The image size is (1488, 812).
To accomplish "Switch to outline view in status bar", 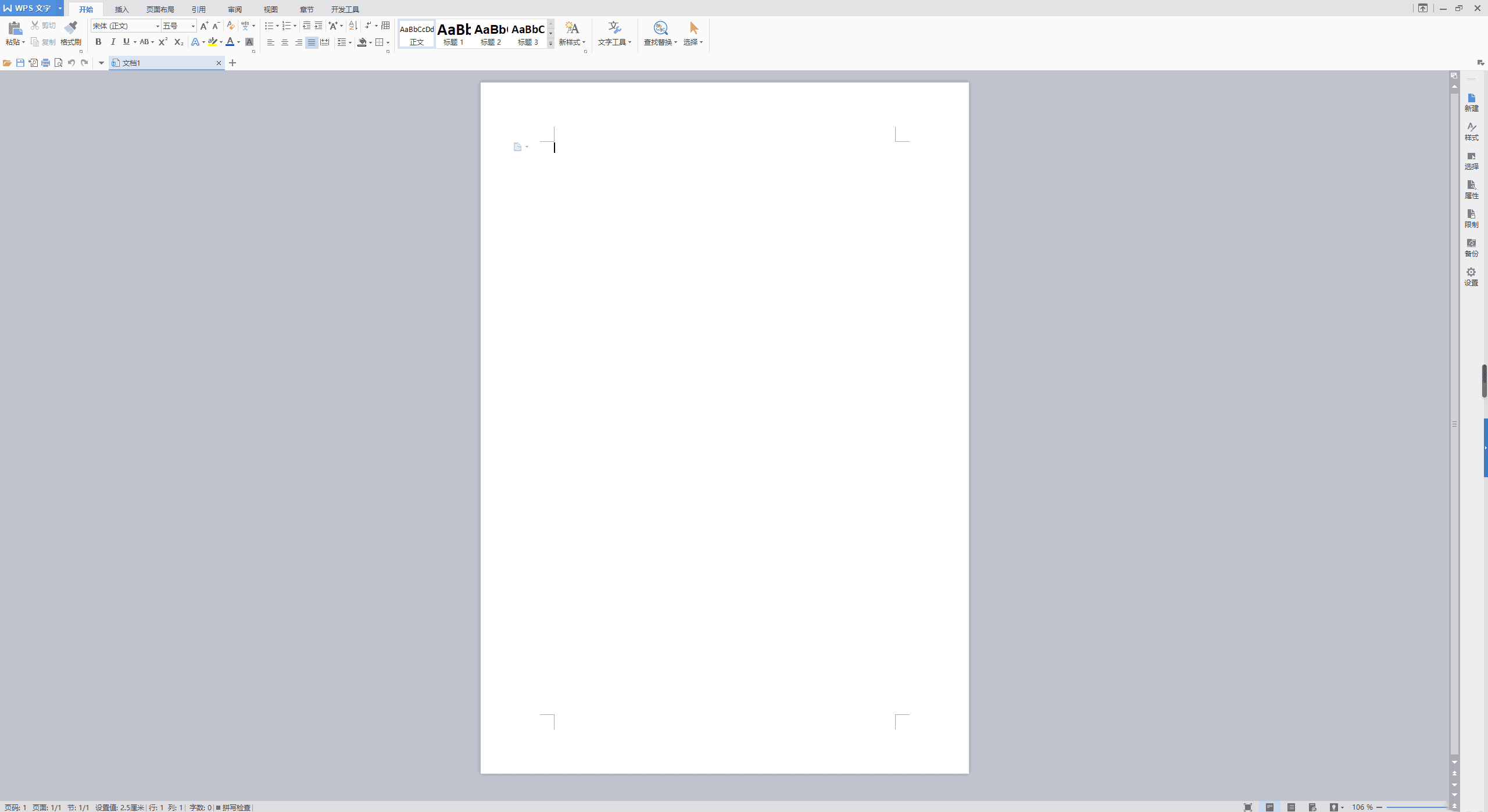I will click(1291, 807).
